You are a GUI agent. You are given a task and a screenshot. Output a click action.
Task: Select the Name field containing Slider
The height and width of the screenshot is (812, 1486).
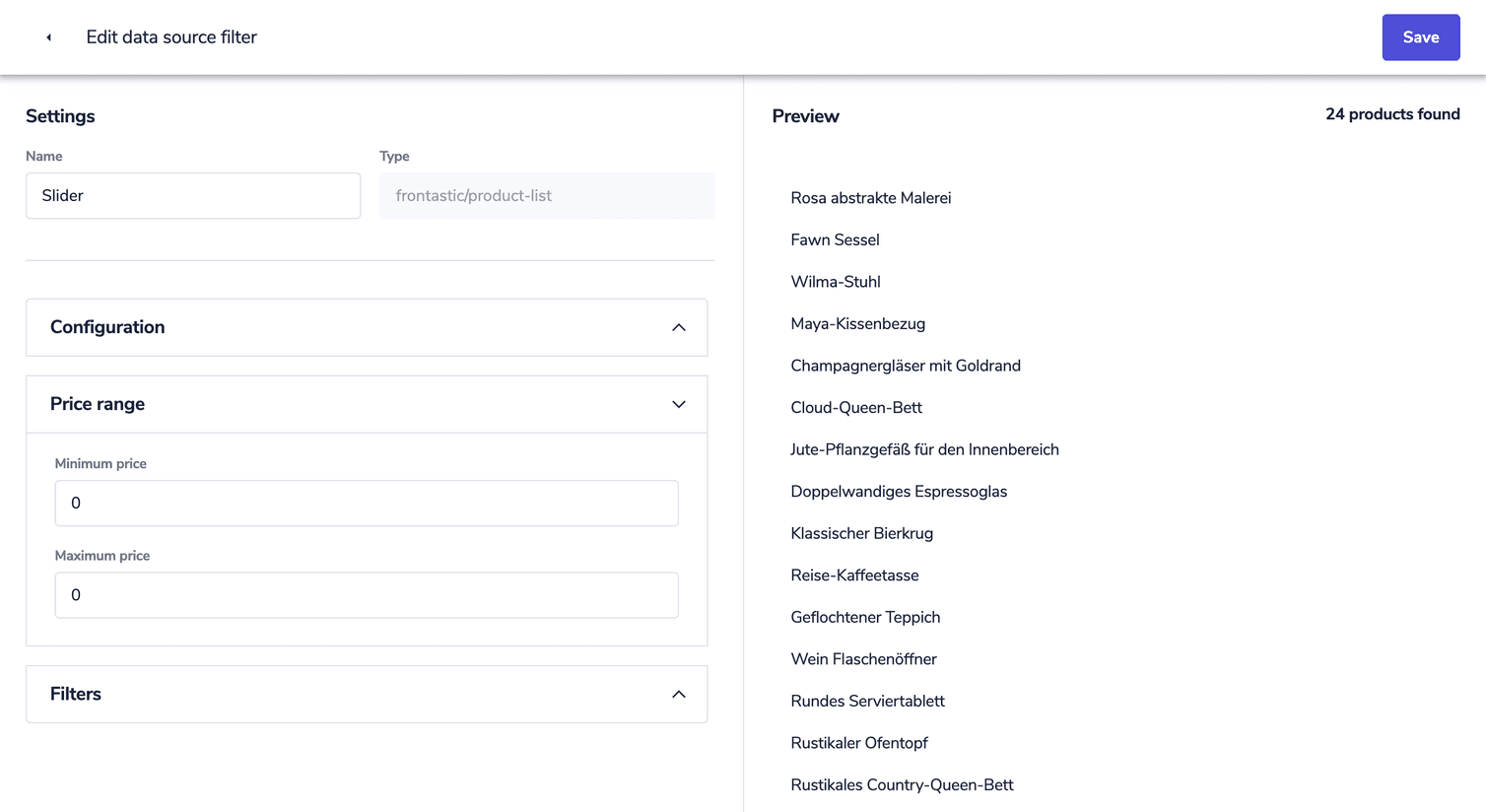coord(192,195)
